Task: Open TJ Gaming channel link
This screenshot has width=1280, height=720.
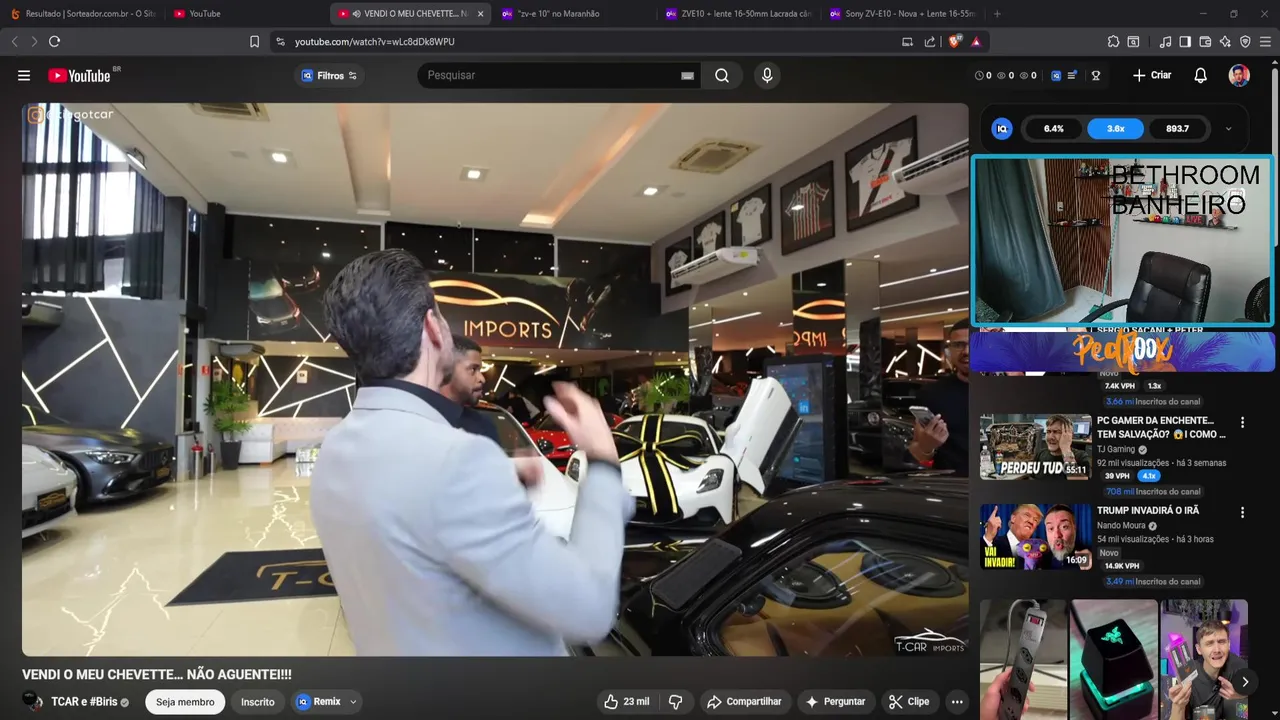Action: click(x=1116, y=450)
